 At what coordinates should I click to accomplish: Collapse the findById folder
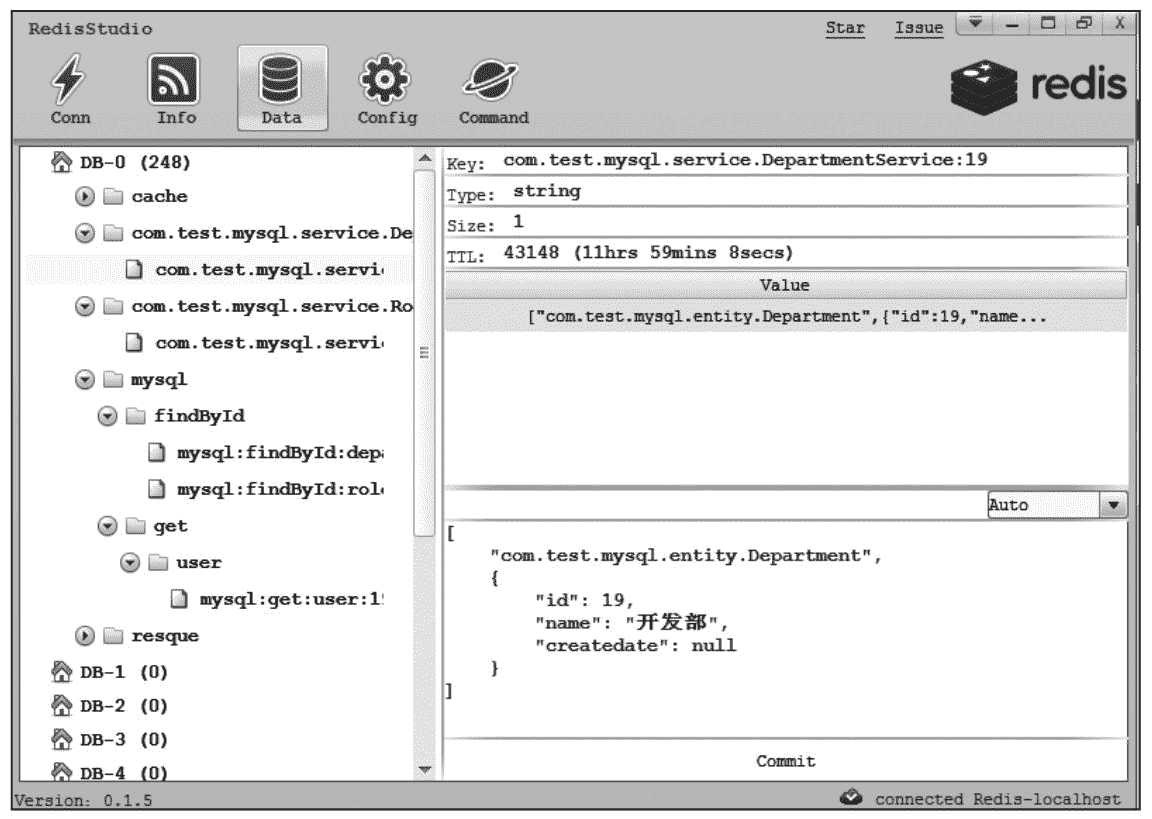[x=107, y=416]
